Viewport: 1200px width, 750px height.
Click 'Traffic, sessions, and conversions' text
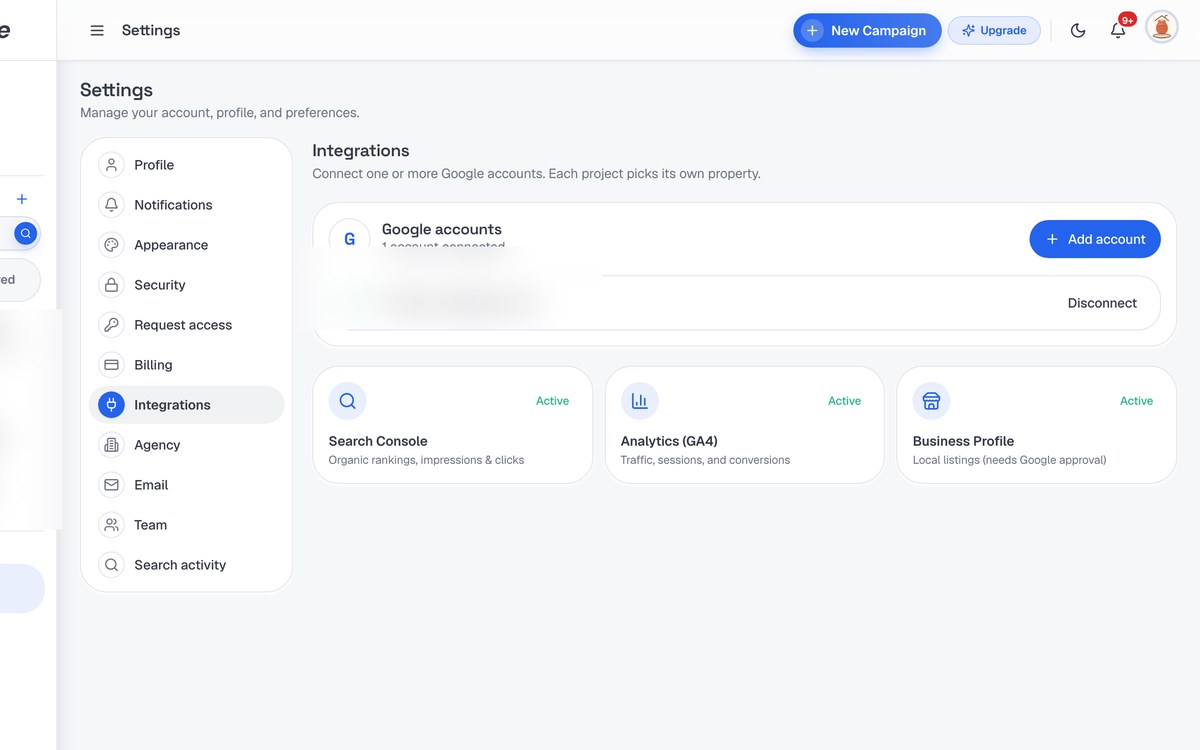point(705,460)
